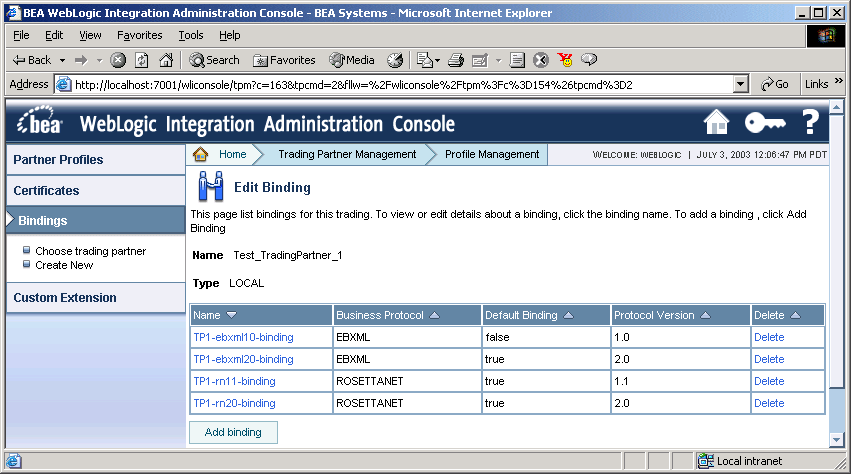
Task: Click the Edit Binding people icon
Action: tap(211, 186)
